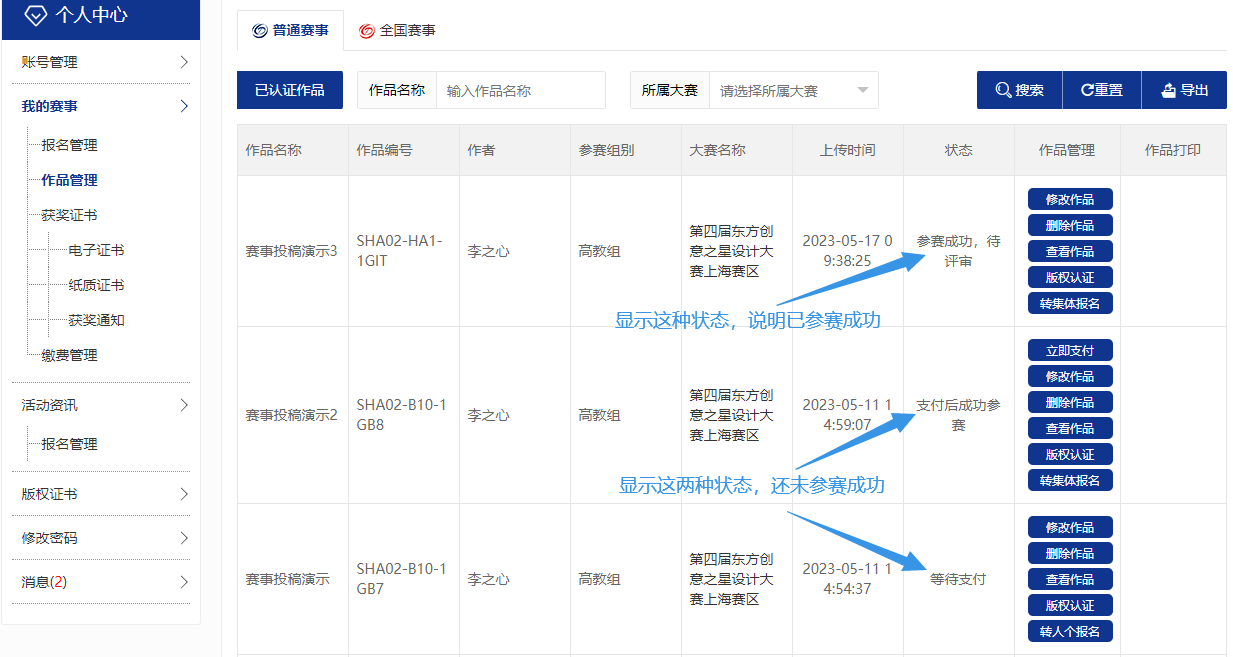Click the 已认证作品 button
Screen dimensions: 1233x657
(x=289, y=90)
